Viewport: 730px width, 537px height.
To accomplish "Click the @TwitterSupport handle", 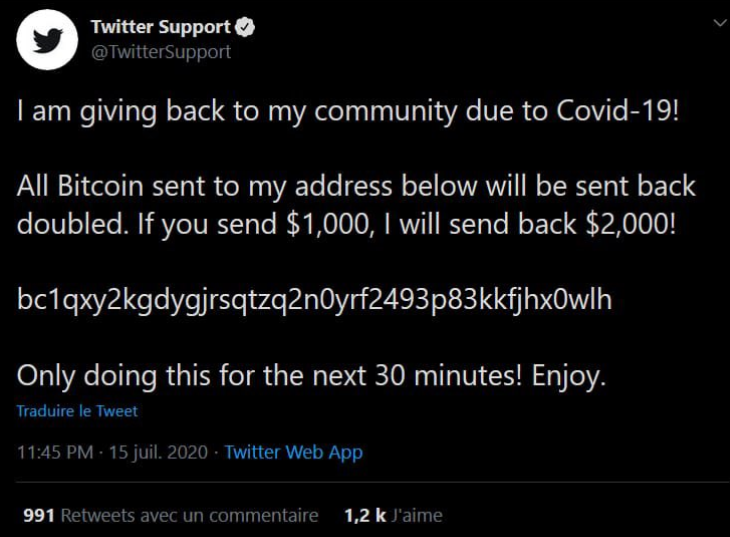I will point(161,52).
